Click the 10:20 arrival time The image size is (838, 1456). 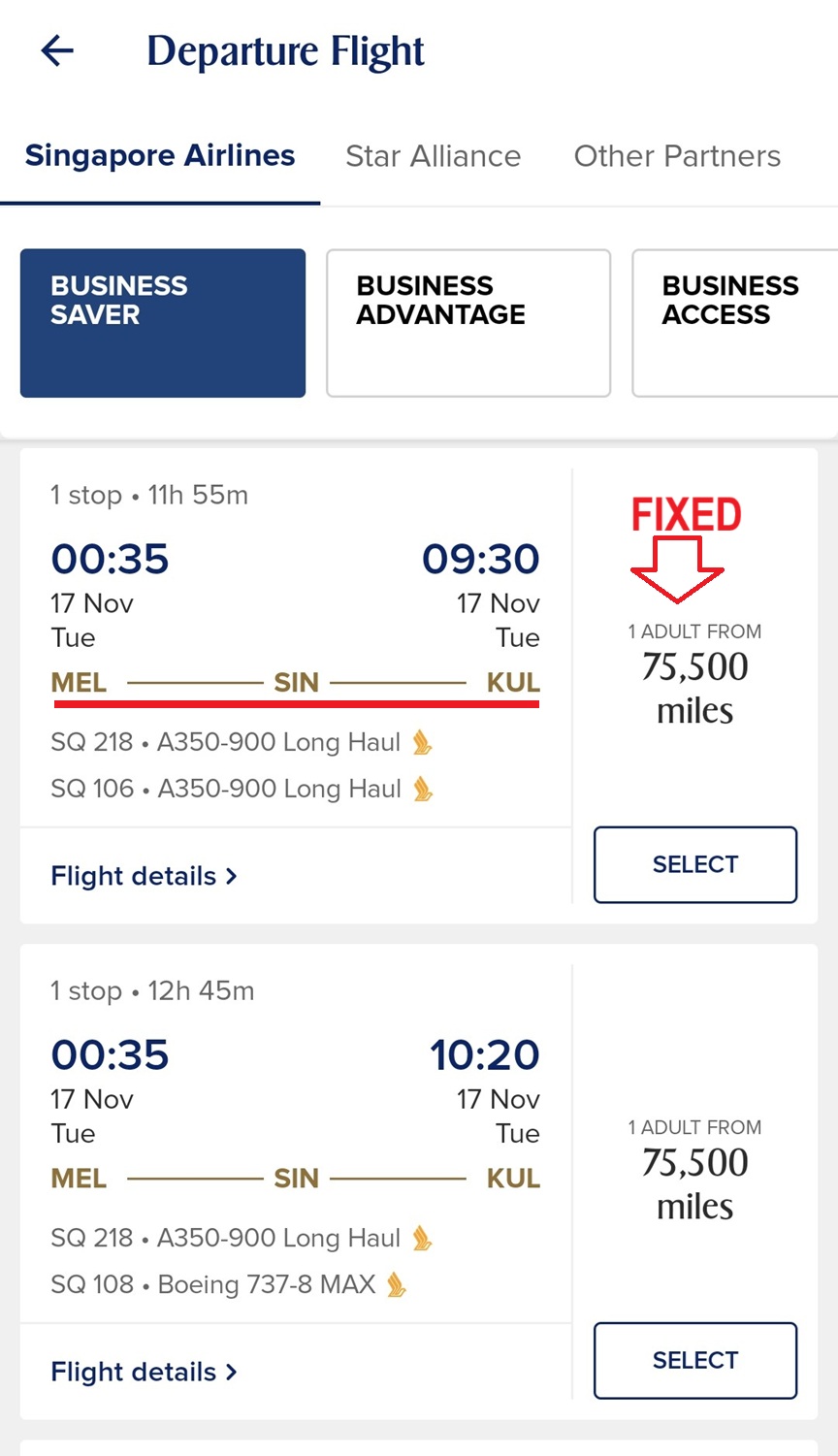coord(484,1054)
